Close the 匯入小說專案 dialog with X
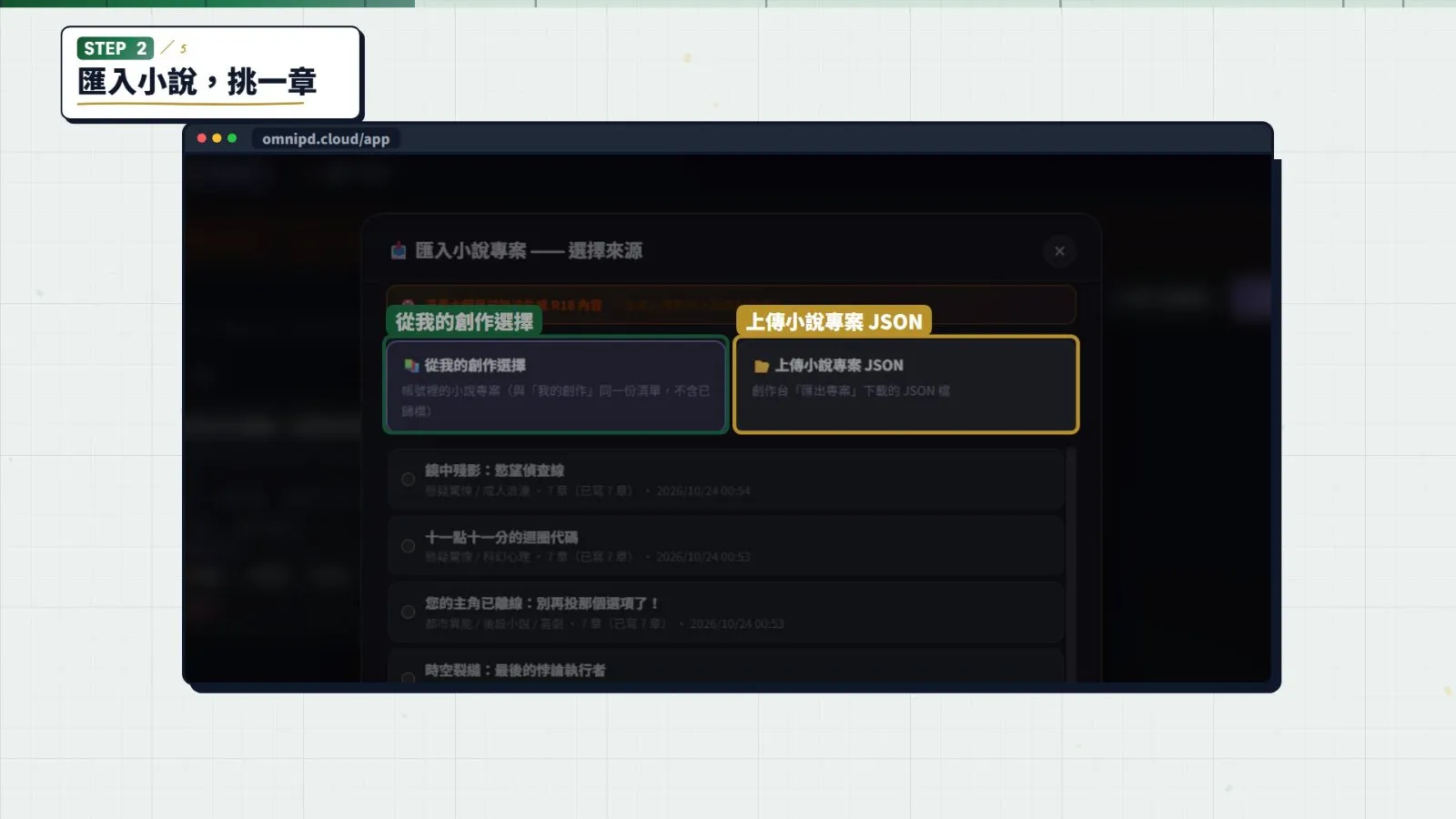The width and height of the screenshot is (1456, 819). 1059,251
